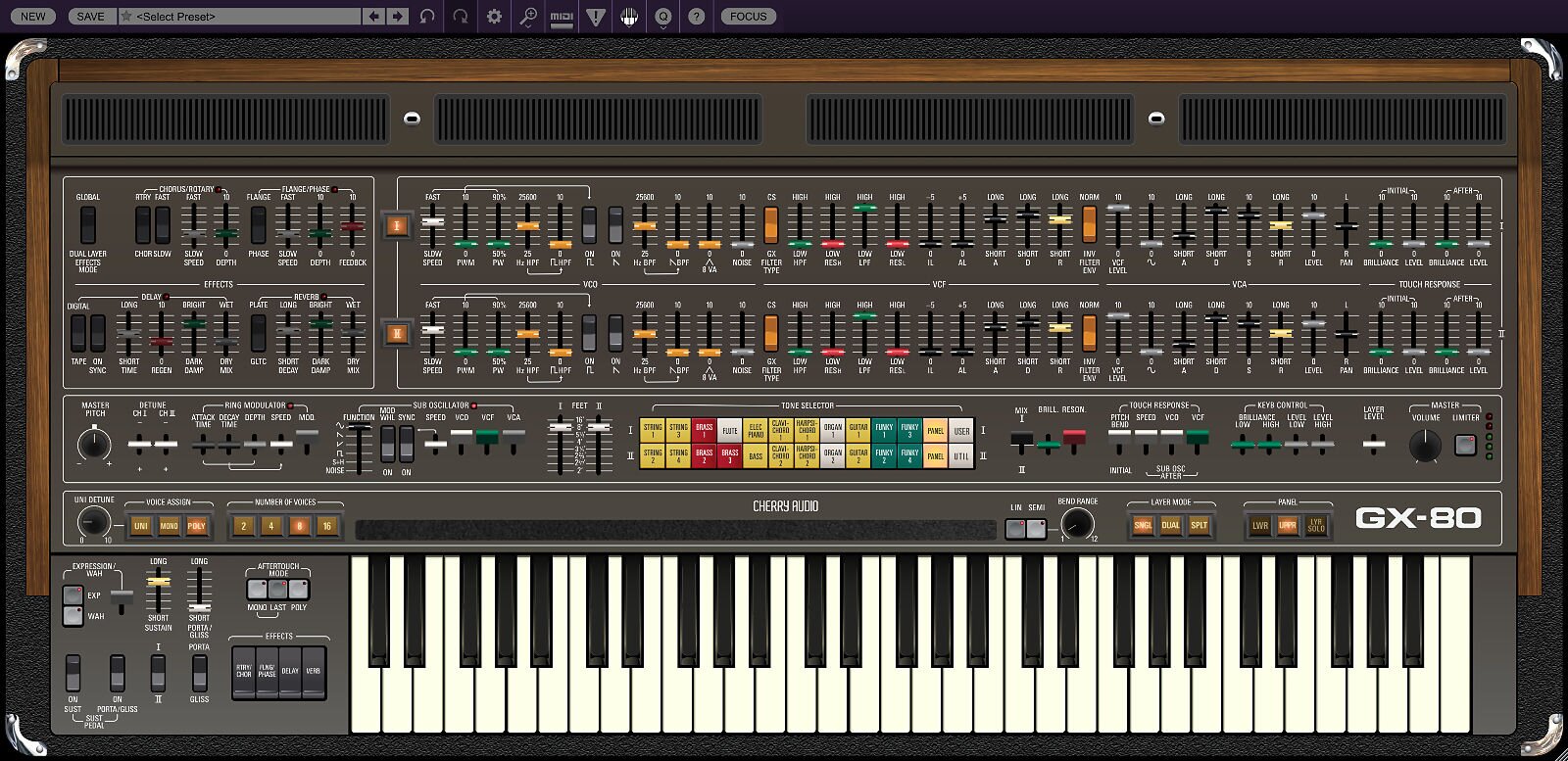Screen dimensions: 1568x761
Task: Switch to the LWR panel
Action: point(1259,526)
